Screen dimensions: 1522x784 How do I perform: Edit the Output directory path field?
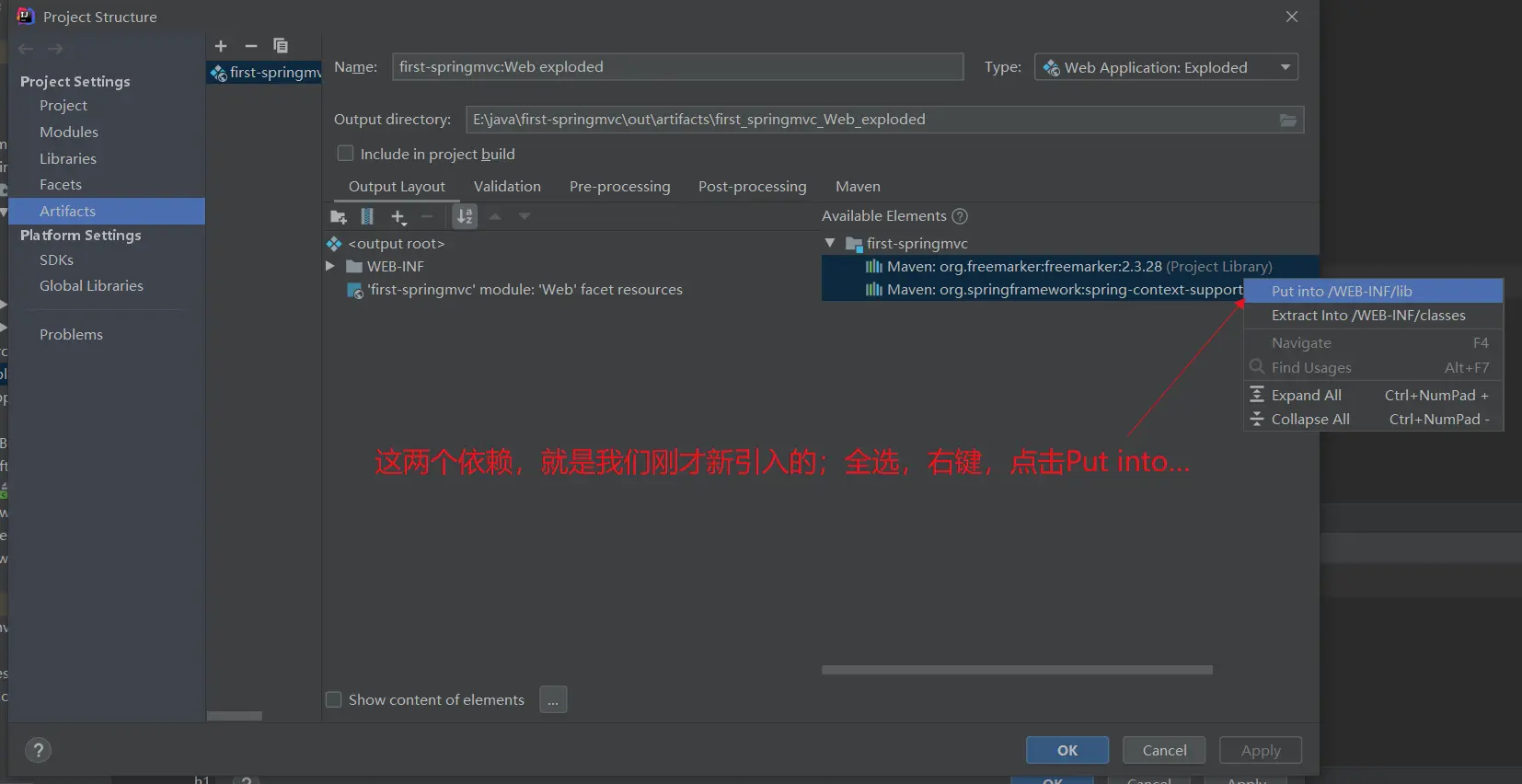pos(872,120)
